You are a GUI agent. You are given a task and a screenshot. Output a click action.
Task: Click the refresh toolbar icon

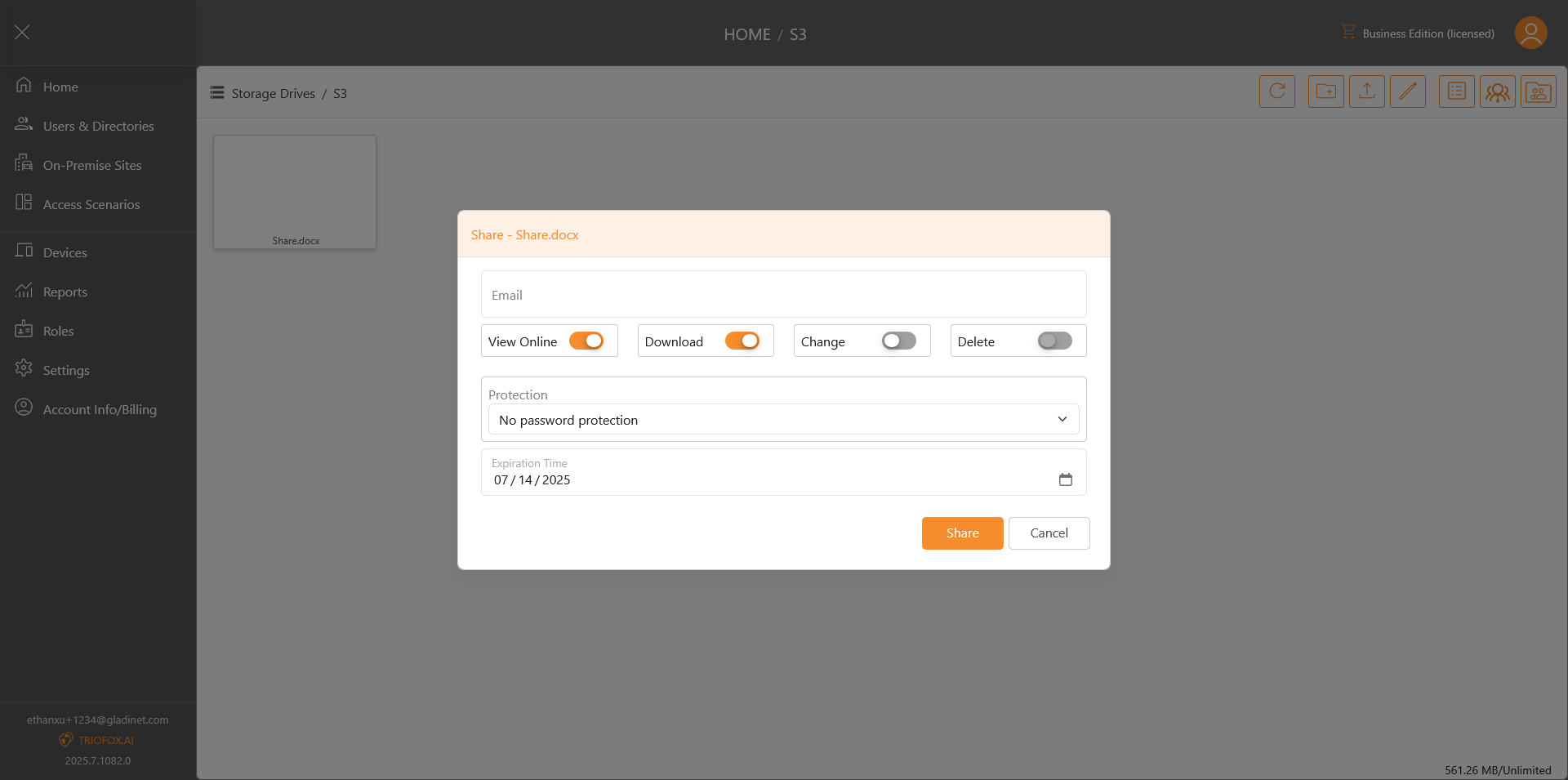tap(1277, 91)
